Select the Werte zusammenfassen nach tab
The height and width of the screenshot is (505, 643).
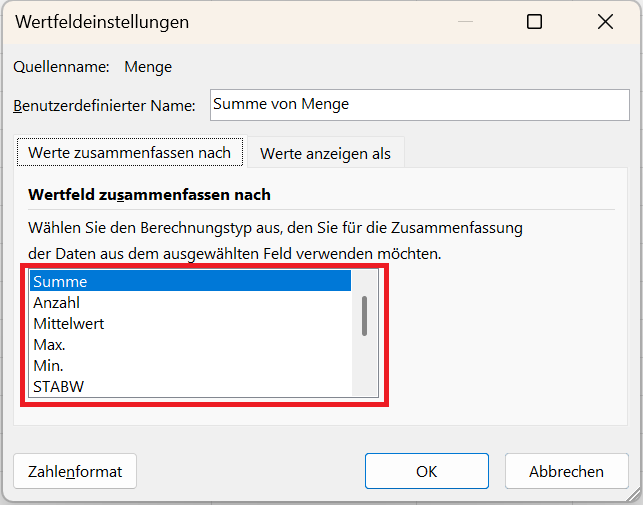[x=129, y=153]
